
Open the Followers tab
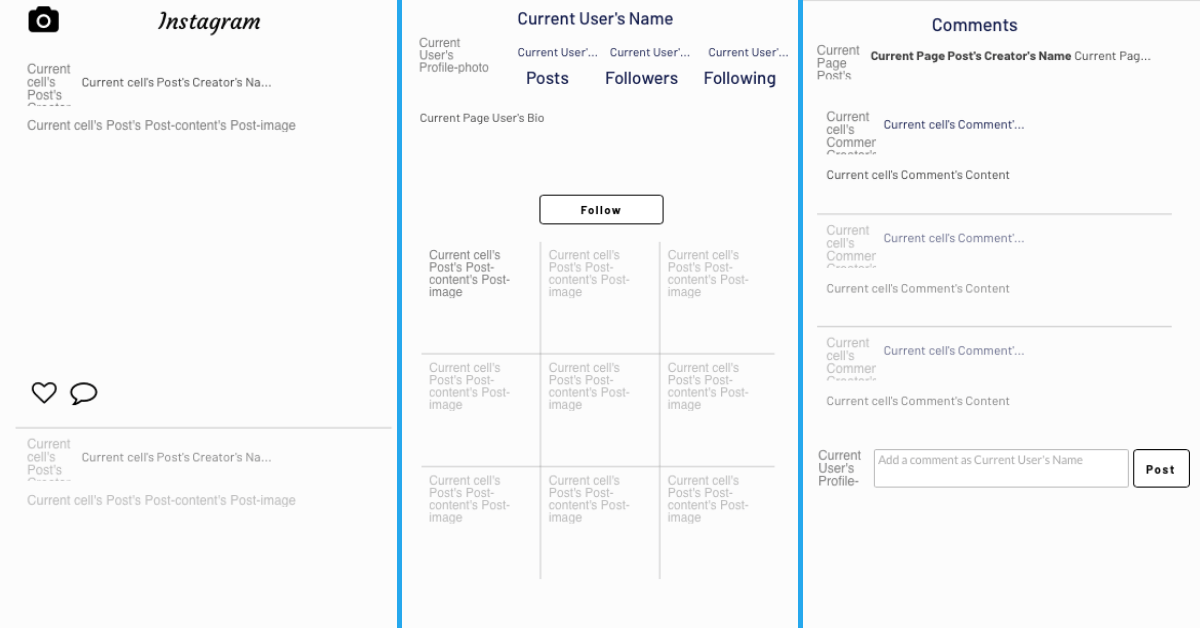641,78
